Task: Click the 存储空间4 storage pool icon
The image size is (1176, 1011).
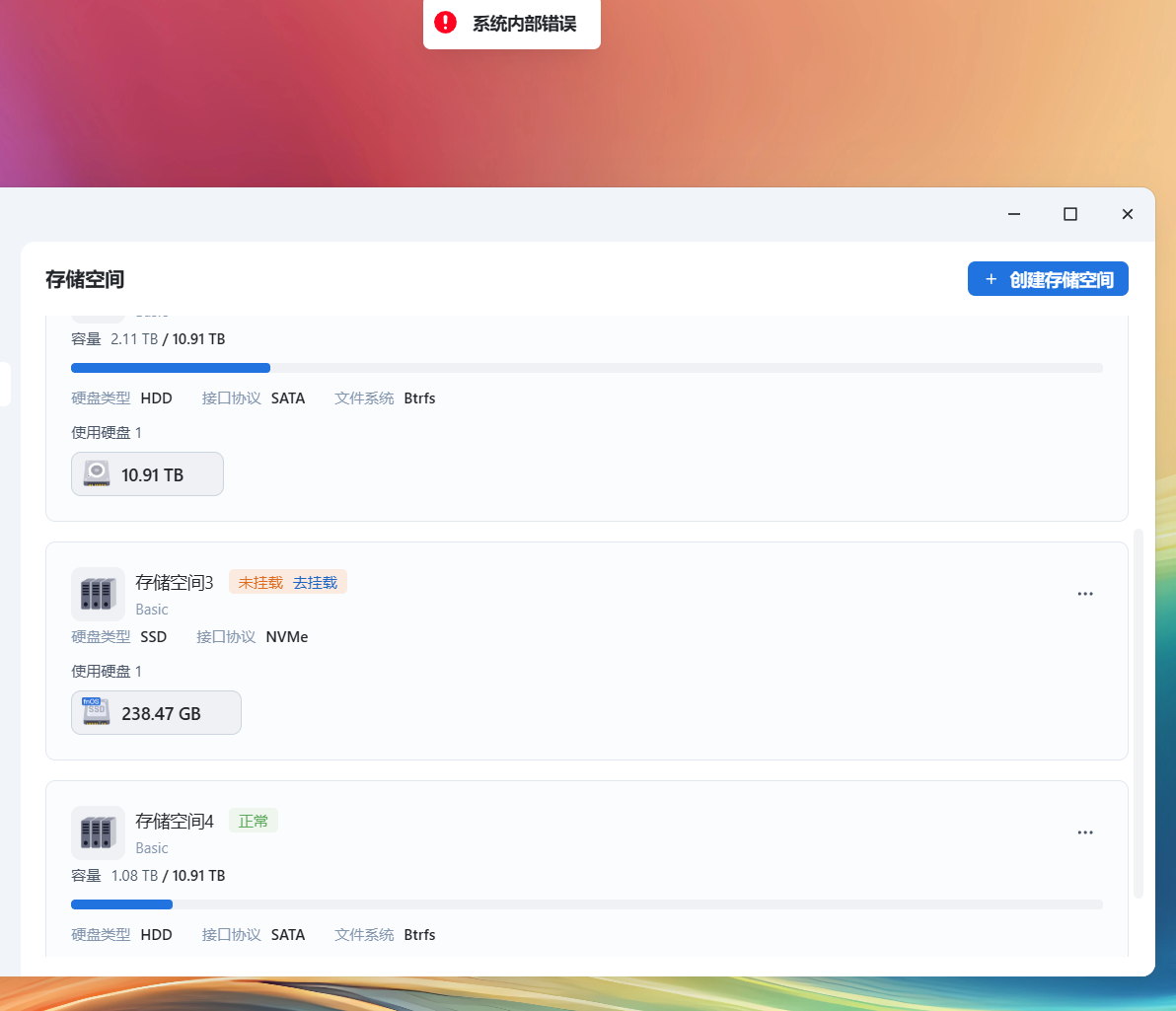Action: click(x=98, y=832)
